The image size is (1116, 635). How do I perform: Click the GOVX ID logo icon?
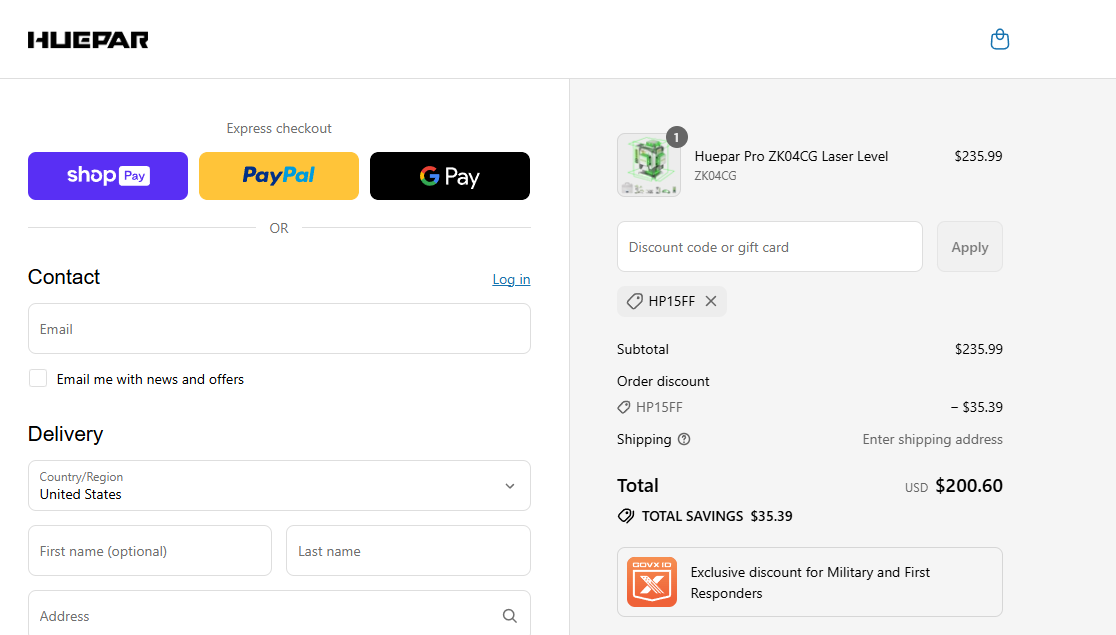(x=652, y=582)
